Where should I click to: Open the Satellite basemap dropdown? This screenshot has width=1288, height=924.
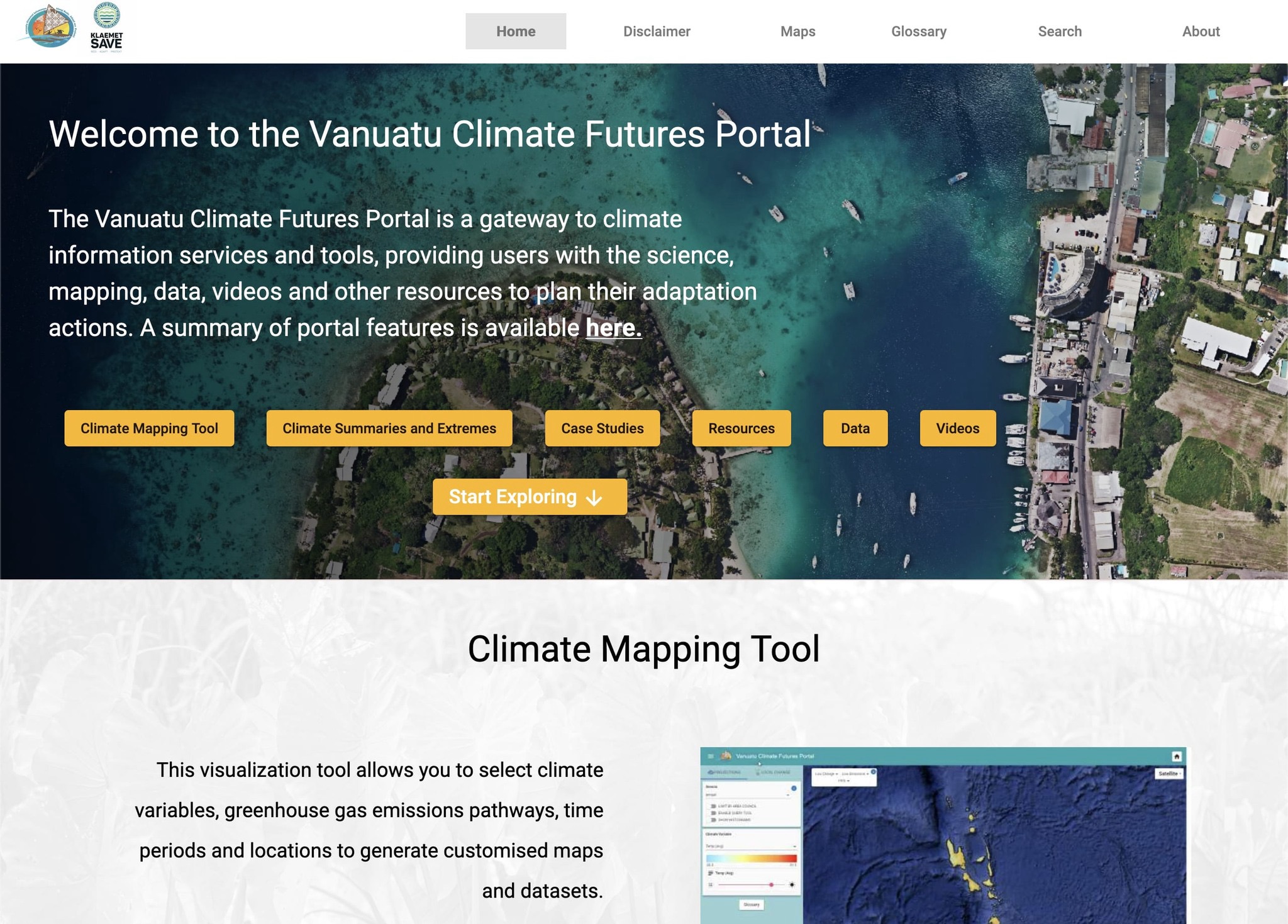tap(1169, 773)
